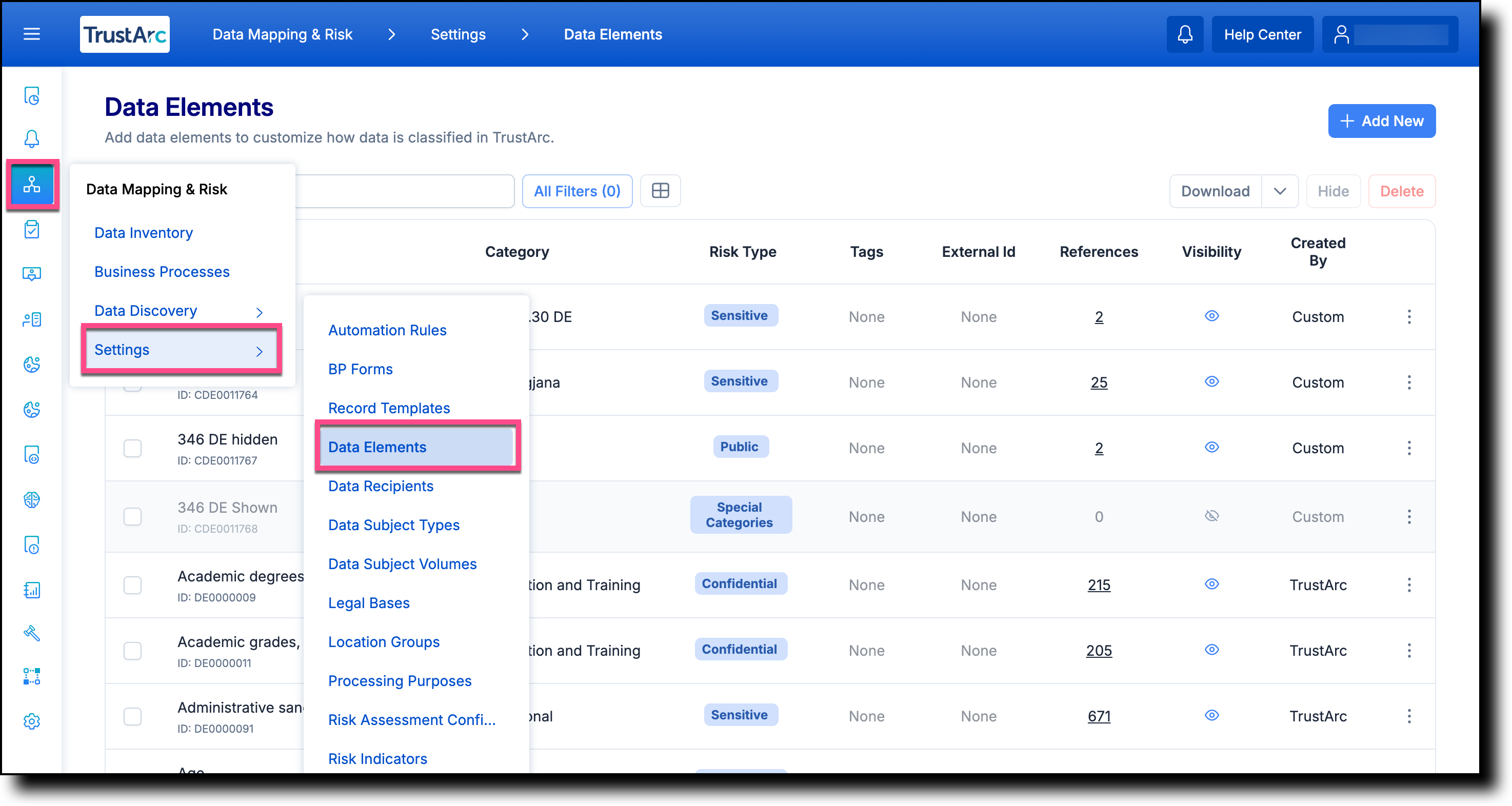Open the document-with-code-brackets sidebar icon
Viewport: 1512px width, 806px height.
pos(32,455)
